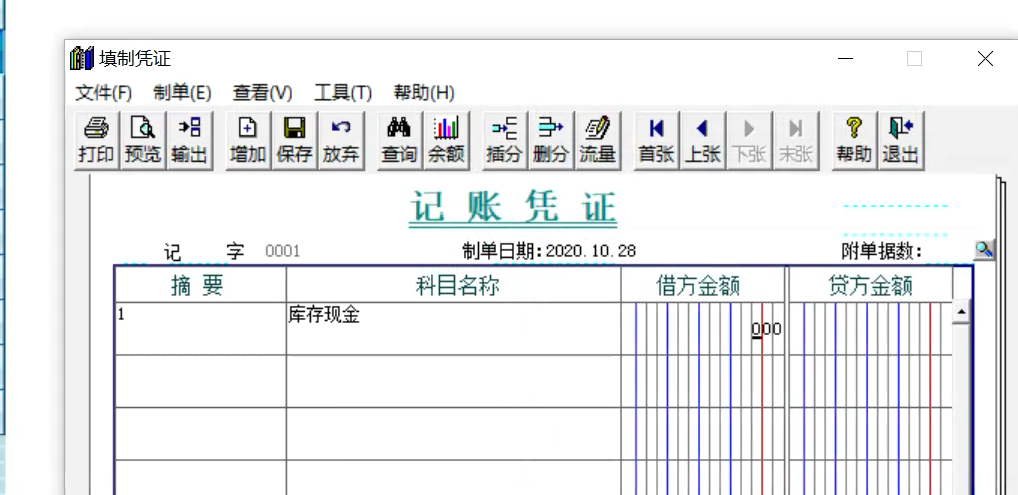
Task: Select the 库存现金 account name cell
Action: [453, 329]
